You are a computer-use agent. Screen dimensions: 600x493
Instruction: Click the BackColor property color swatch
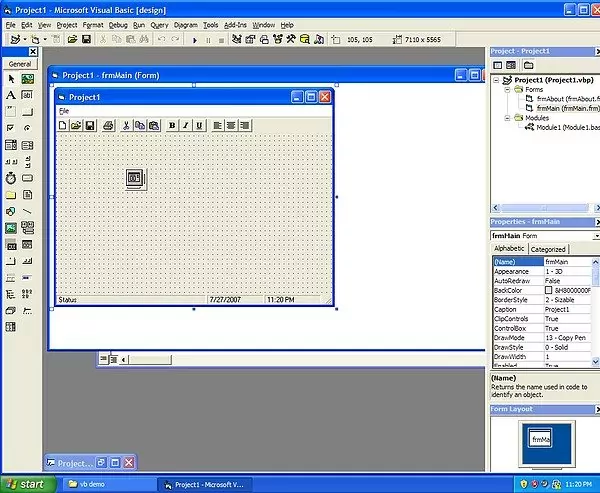pos(549,291)
